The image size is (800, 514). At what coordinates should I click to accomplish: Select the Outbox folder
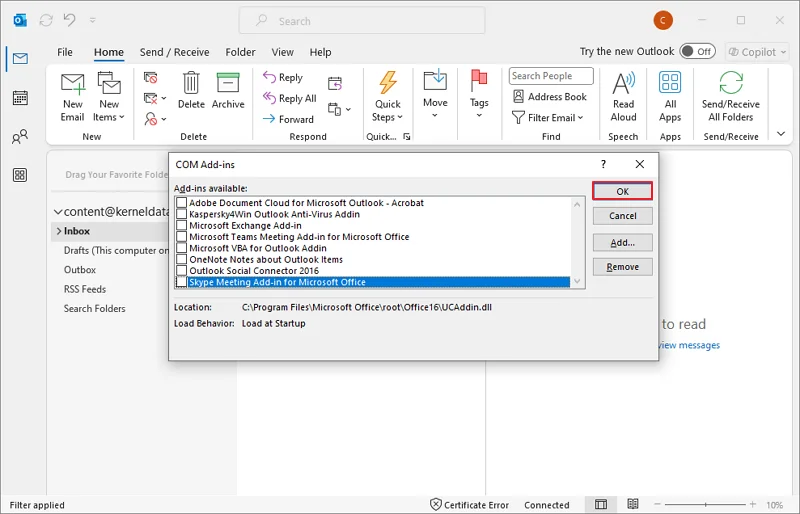pyautogui.click(x=80, y=270)
